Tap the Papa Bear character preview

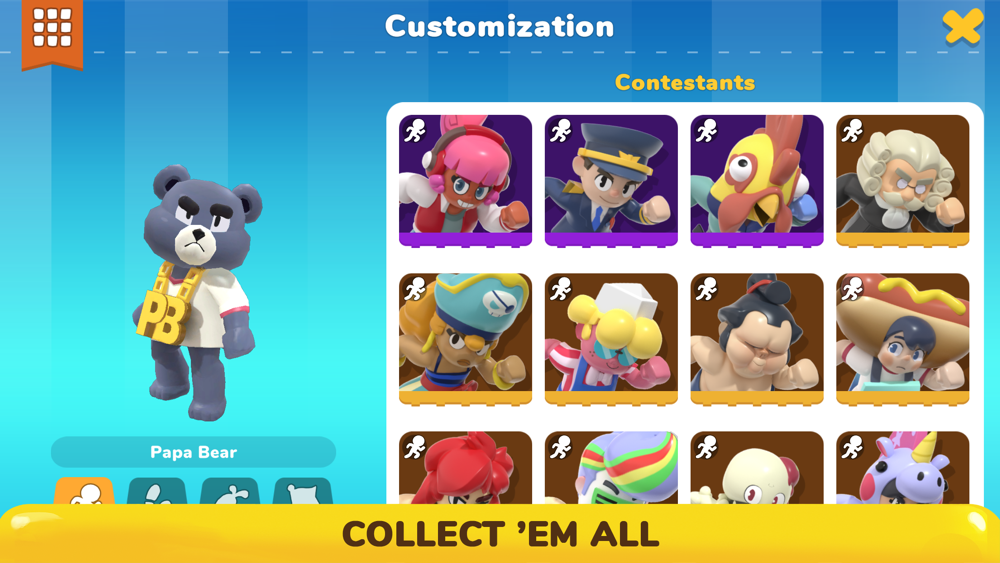click(x=196, y=293)
